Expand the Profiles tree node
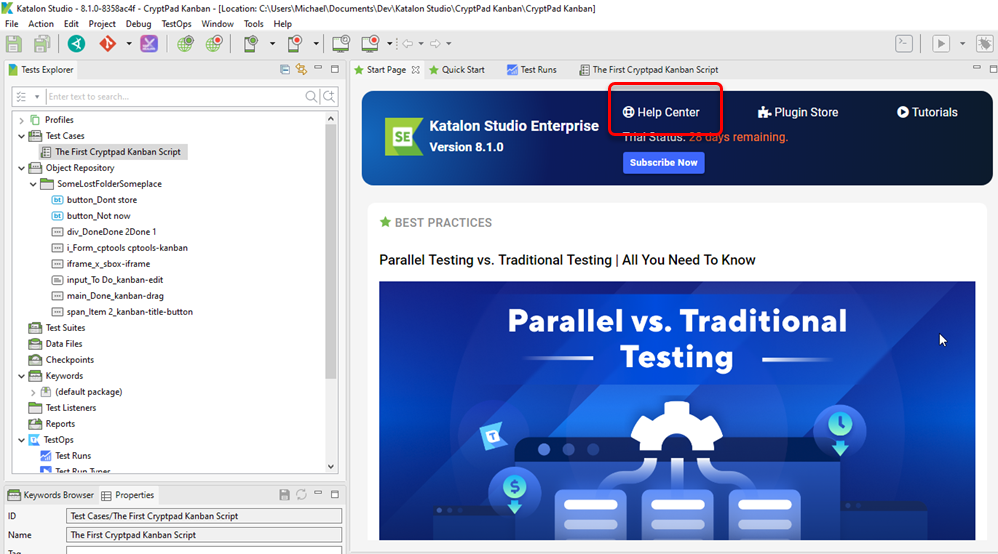 coord(22,120)
